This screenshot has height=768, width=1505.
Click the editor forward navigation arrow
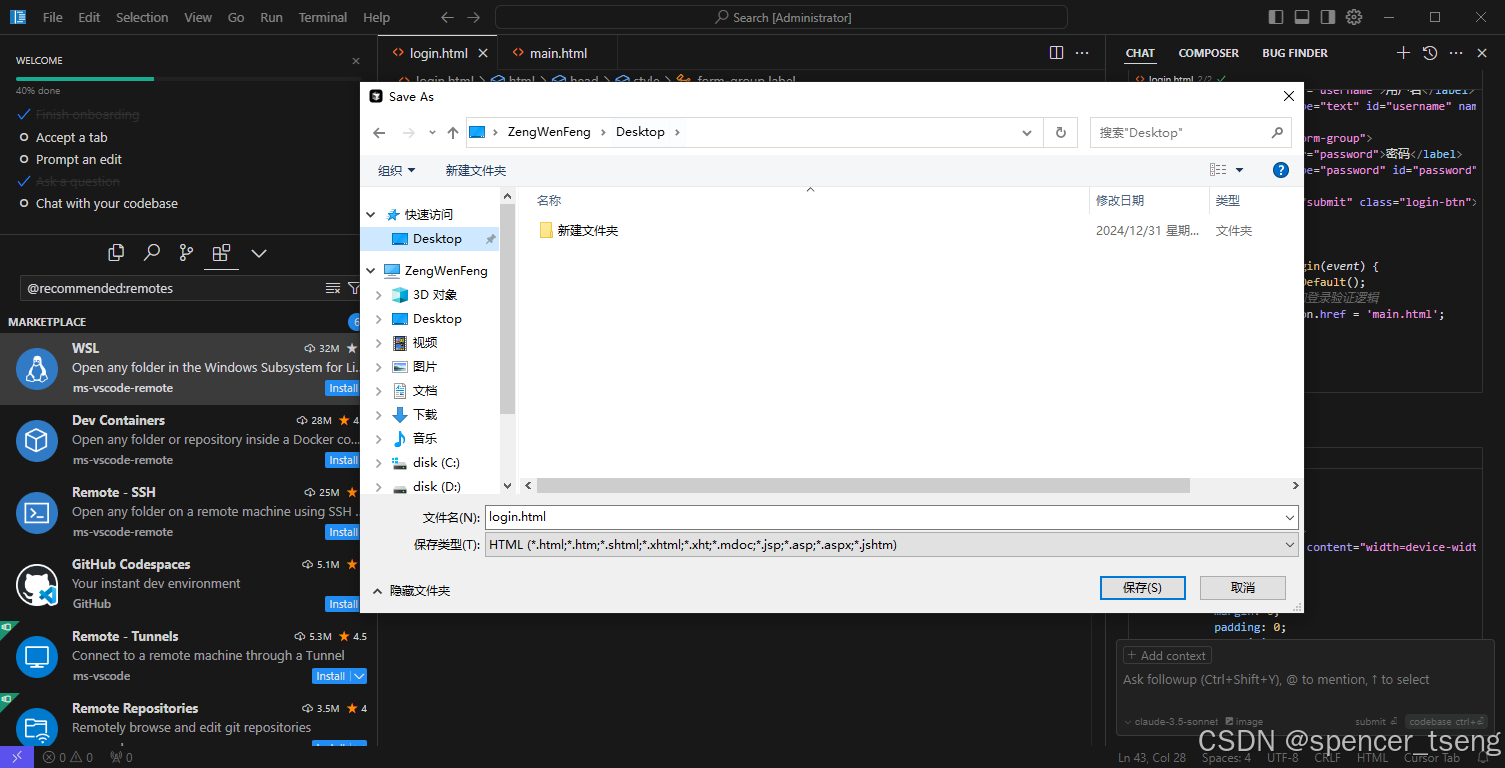point(474,17)
